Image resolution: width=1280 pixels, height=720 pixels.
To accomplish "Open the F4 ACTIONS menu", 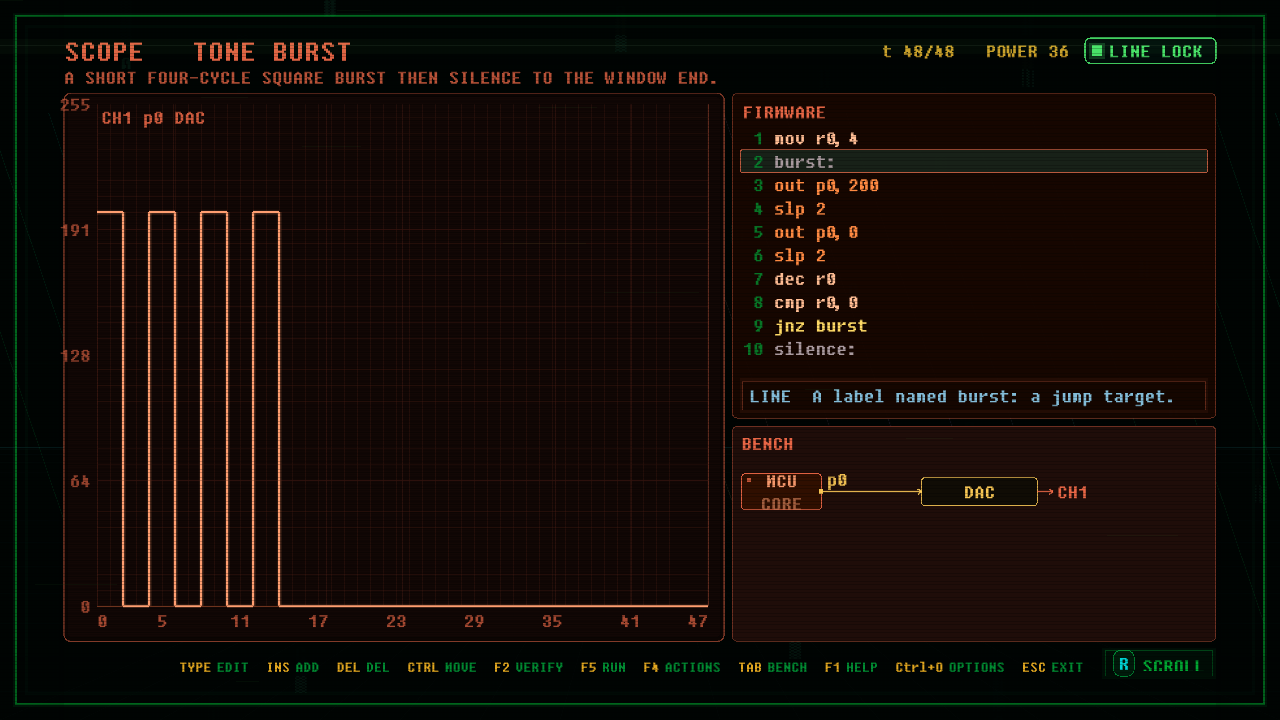I will [x=682, y=667].
